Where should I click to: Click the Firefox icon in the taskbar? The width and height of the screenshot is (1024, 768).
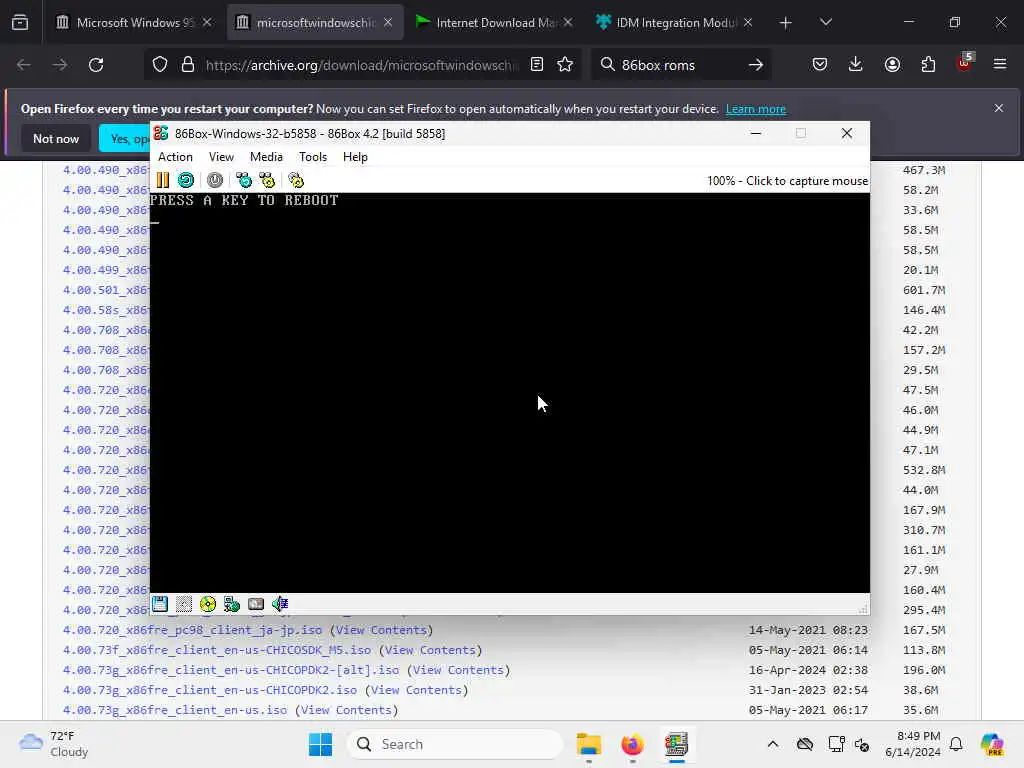tap(632, 744)
